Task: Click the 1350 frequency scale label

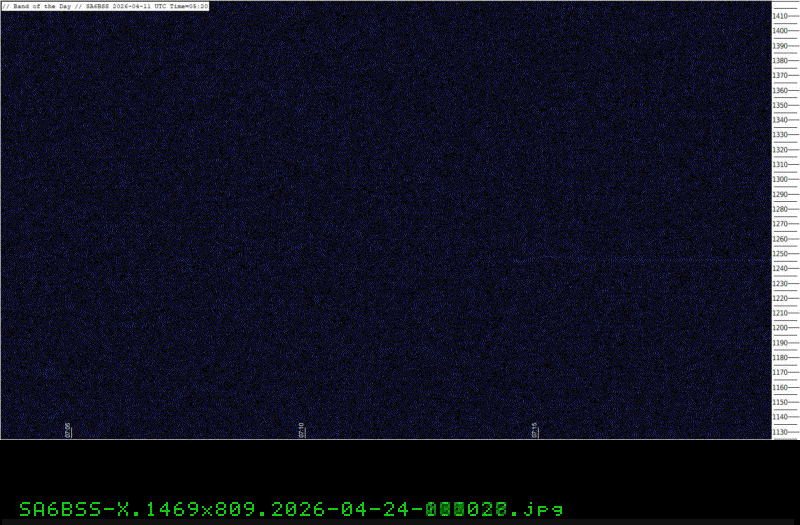Action: [780, 105]
